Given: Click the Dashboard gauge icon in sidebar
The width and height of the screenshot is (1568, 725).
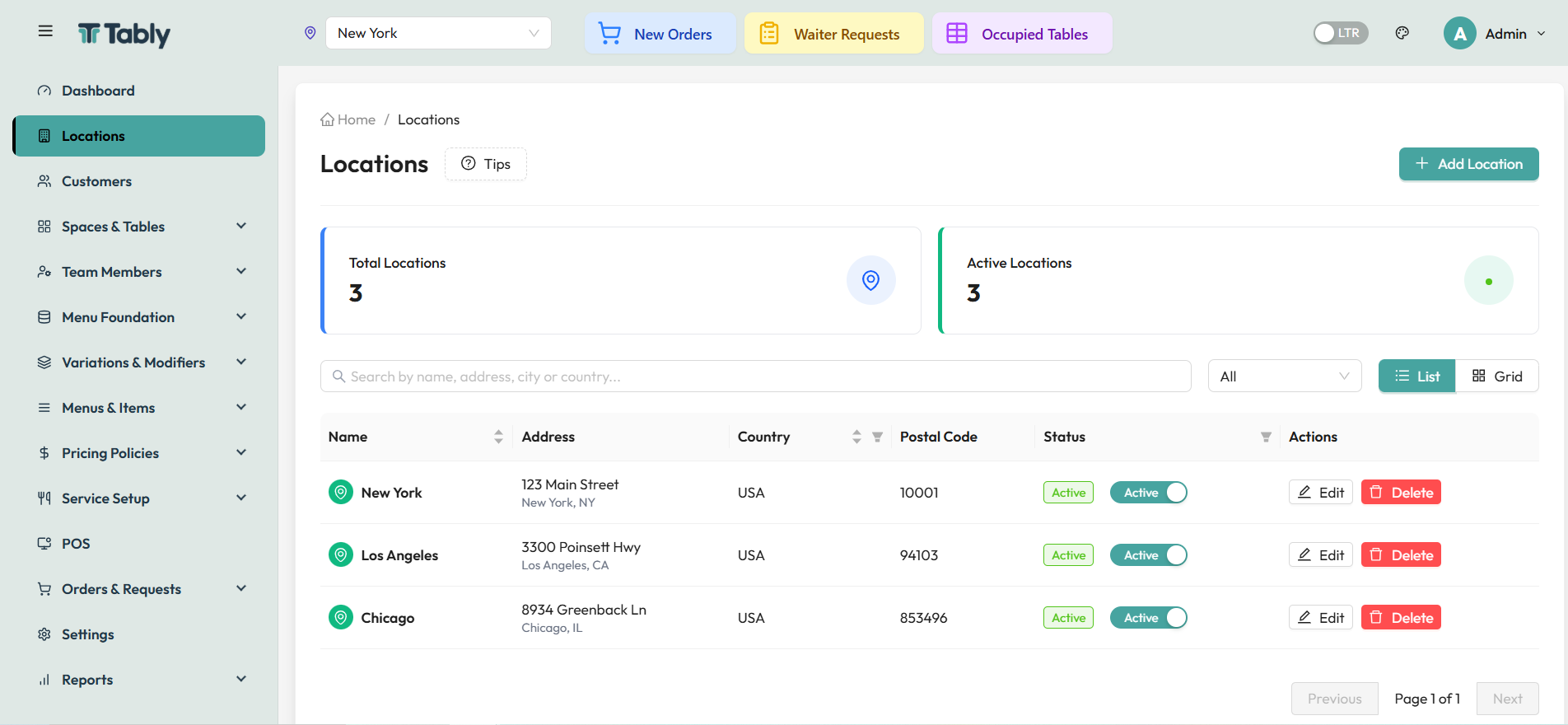Looking at the screenshot, I should pyautogui.click(x=44, y=91).
